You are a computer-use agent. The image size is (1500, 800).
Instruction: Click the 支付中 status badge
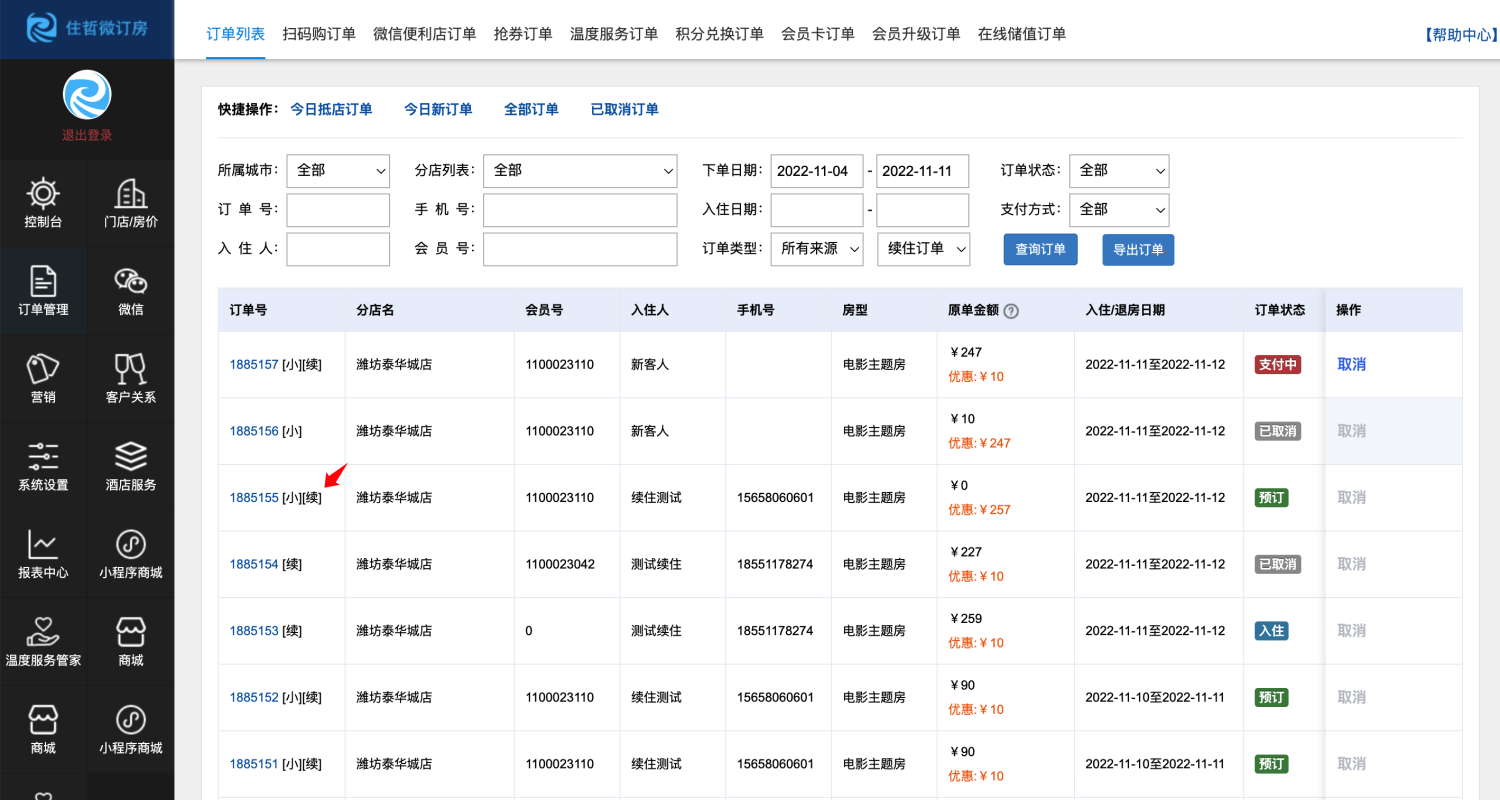[x=1278, y=364]
